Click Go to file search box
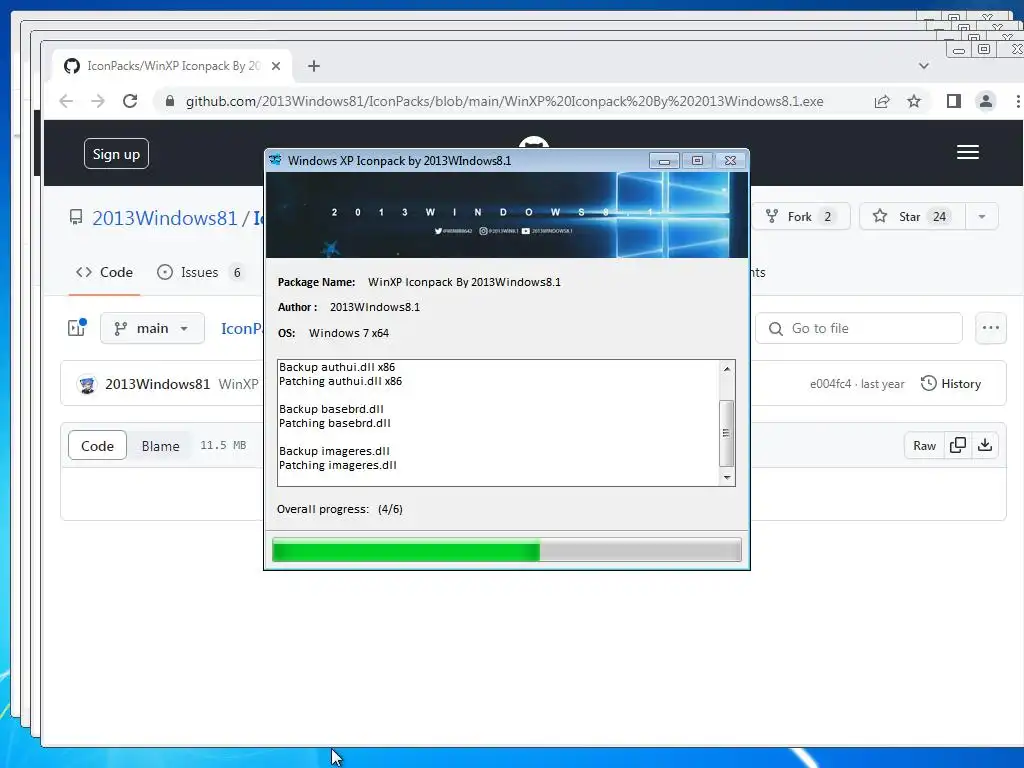The height and width of the screenshot is (768, 1024). point(859,328)
